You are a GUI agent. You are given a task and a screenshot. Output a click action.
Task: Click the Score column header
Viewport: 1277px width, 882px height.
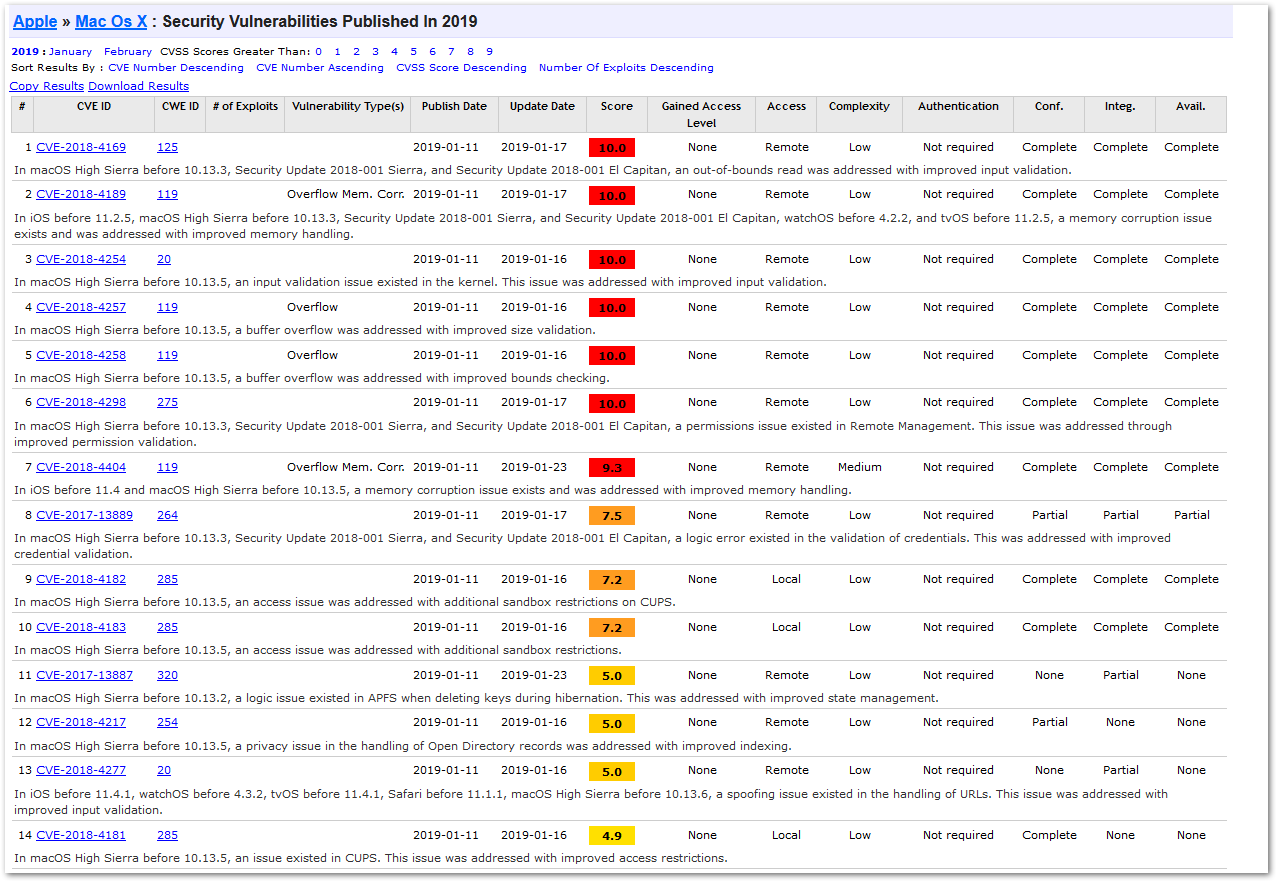[x=617, y=107]
